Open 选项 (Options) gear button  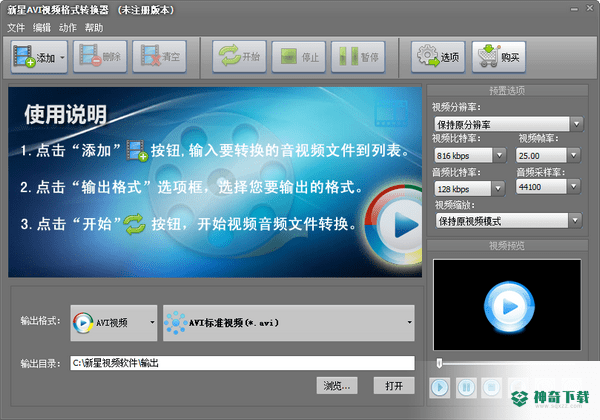point(438,57)
